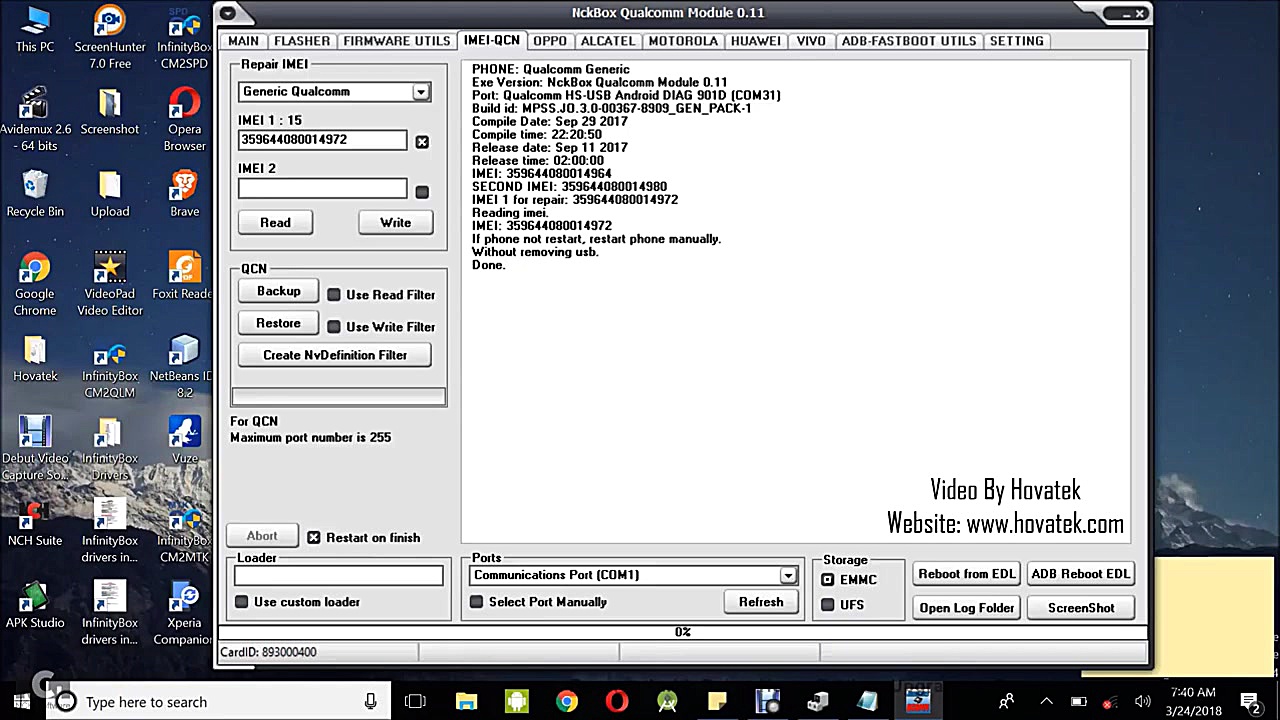
Task: Open the Windows Start menu
Action: [22, 702]
